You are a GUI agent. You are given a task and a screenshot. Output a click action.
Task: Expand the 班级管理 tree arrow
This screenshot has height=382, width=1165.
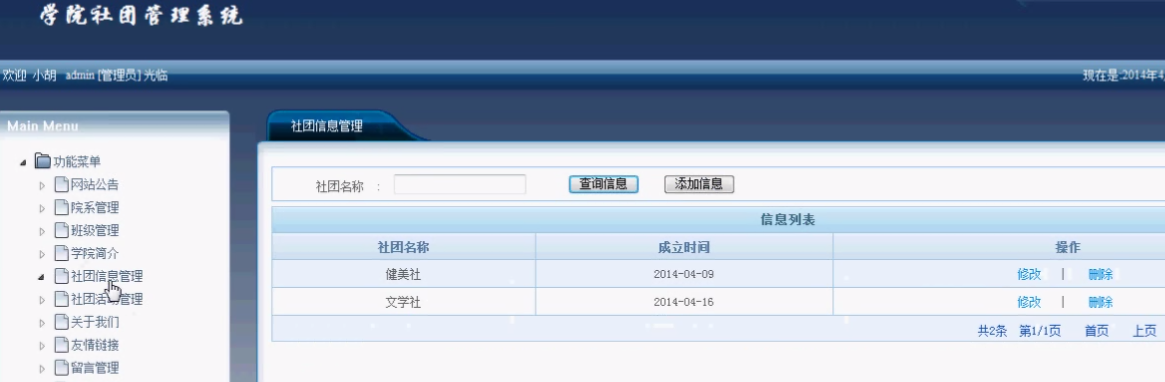coord(42,232)
